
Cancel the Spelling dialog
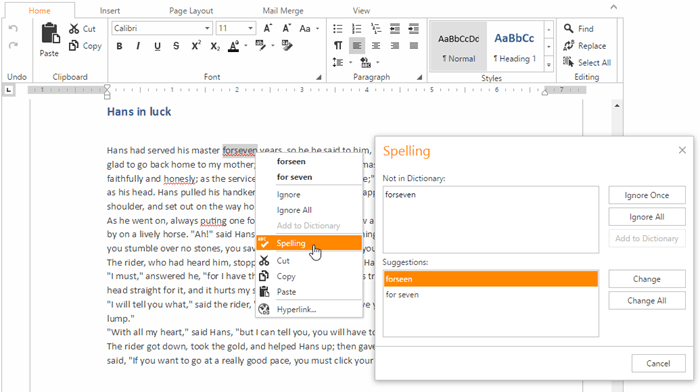(658, 363)
